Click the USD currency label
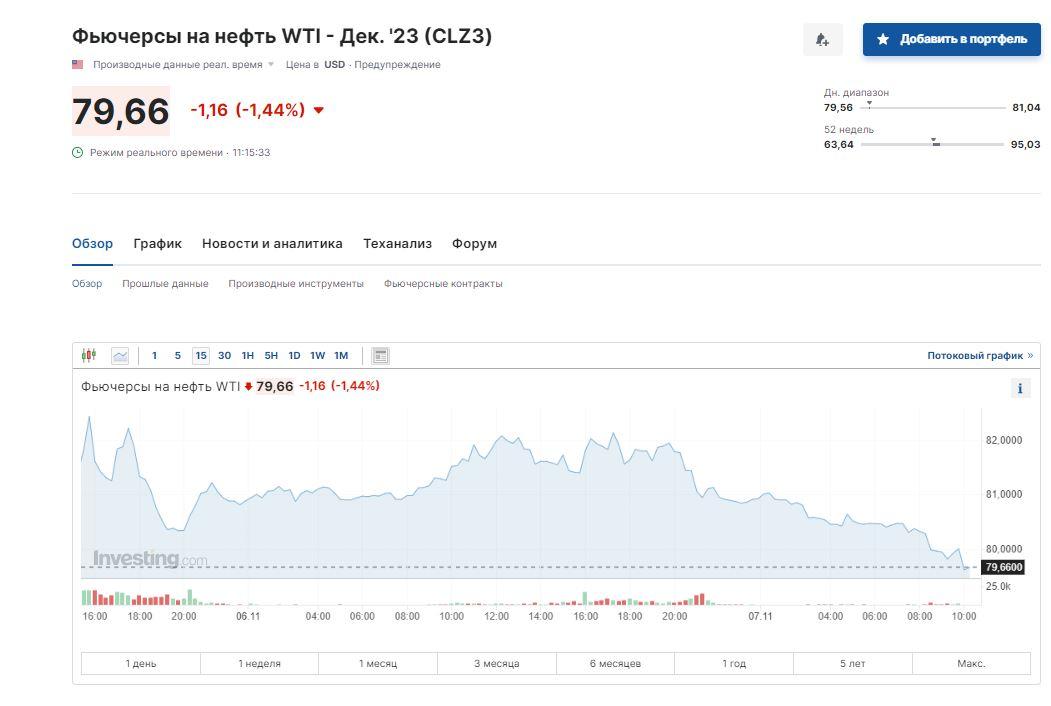Image resolution: width=1051 pixels, height=706 pixels. coord(334,64)
